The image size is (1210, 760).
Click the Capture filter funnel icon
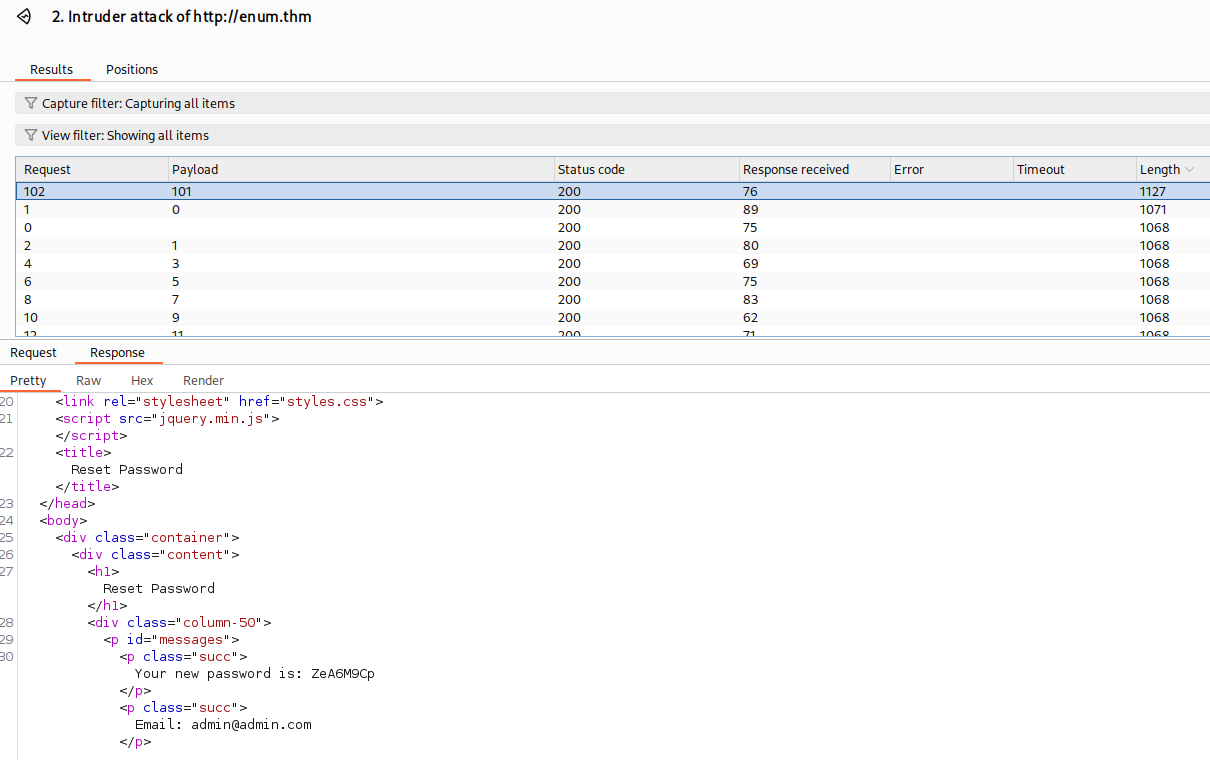point(30,103)
